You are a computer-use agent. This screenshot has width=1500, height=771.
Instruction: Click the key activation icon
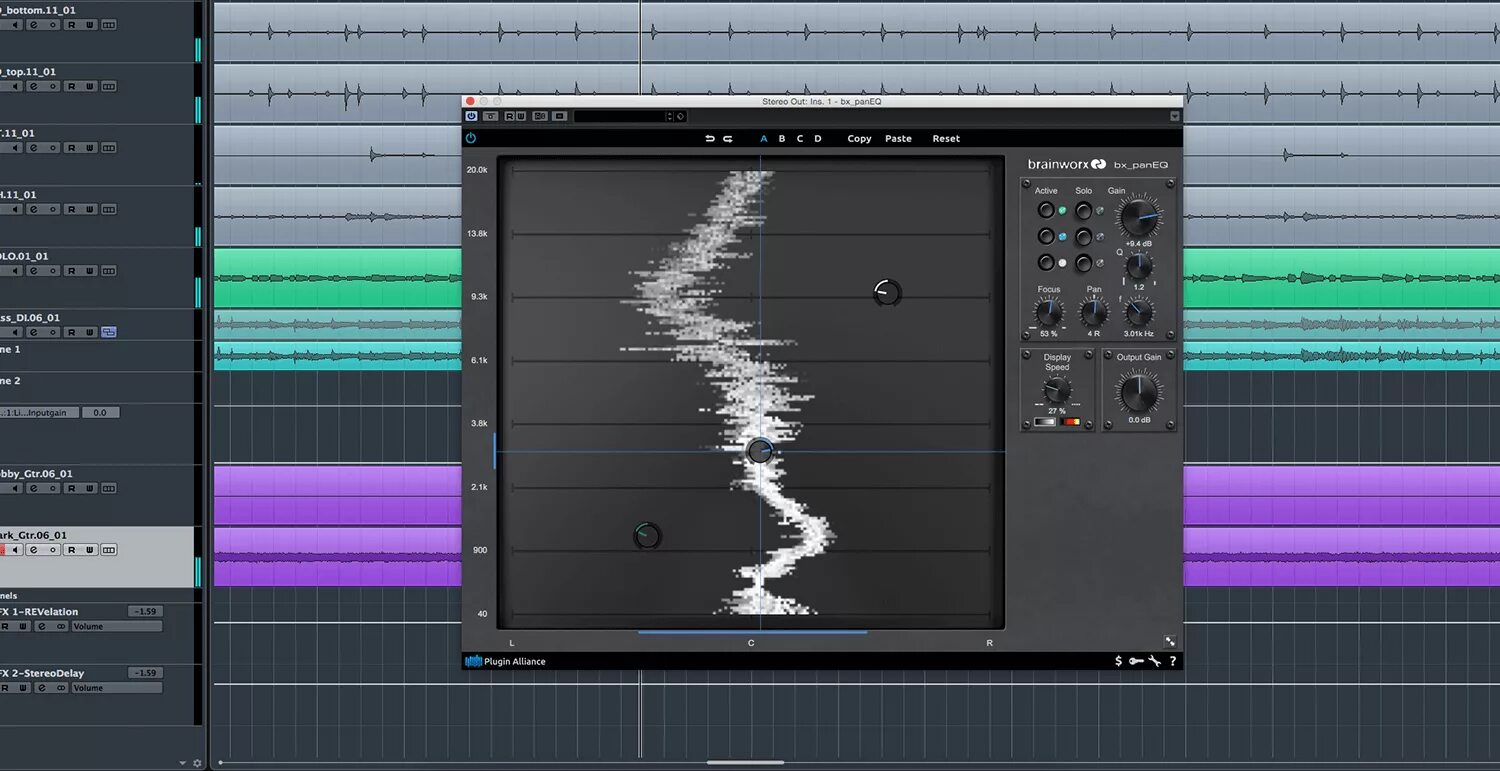click(x=1136, y=661)
